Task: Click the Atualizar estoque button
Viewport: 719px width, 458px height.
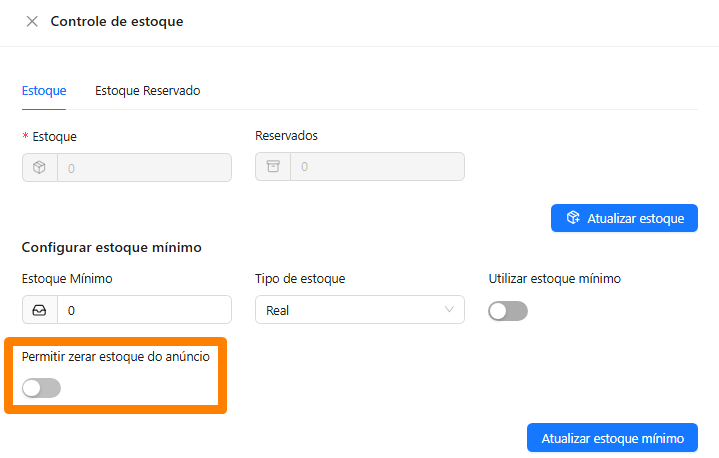Action: tap(625, 218)
